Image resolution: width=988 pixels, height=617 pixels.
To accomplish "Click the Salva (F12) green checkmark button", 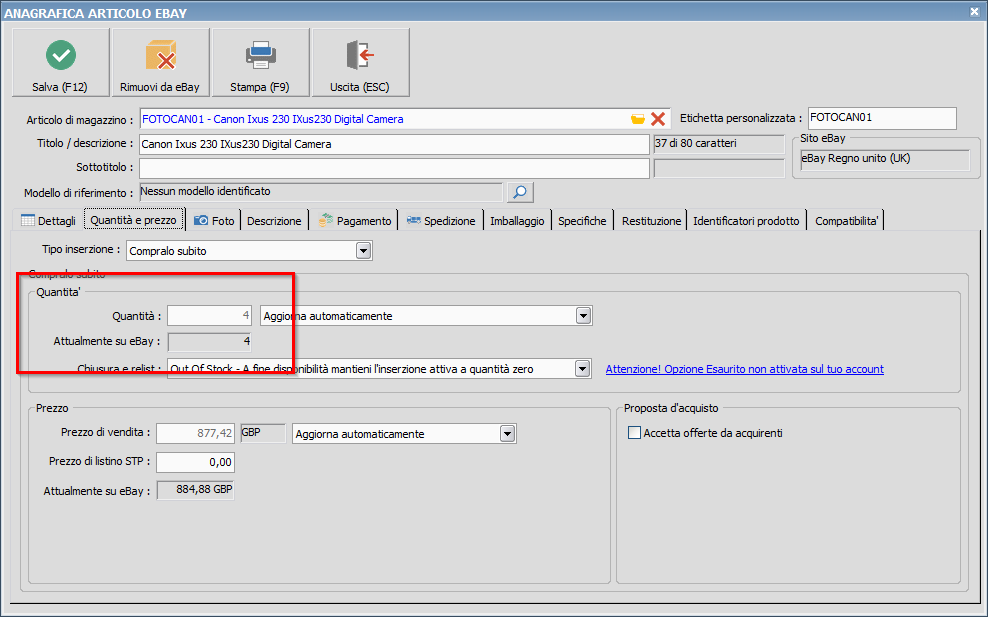I will (x=60, y=62).
